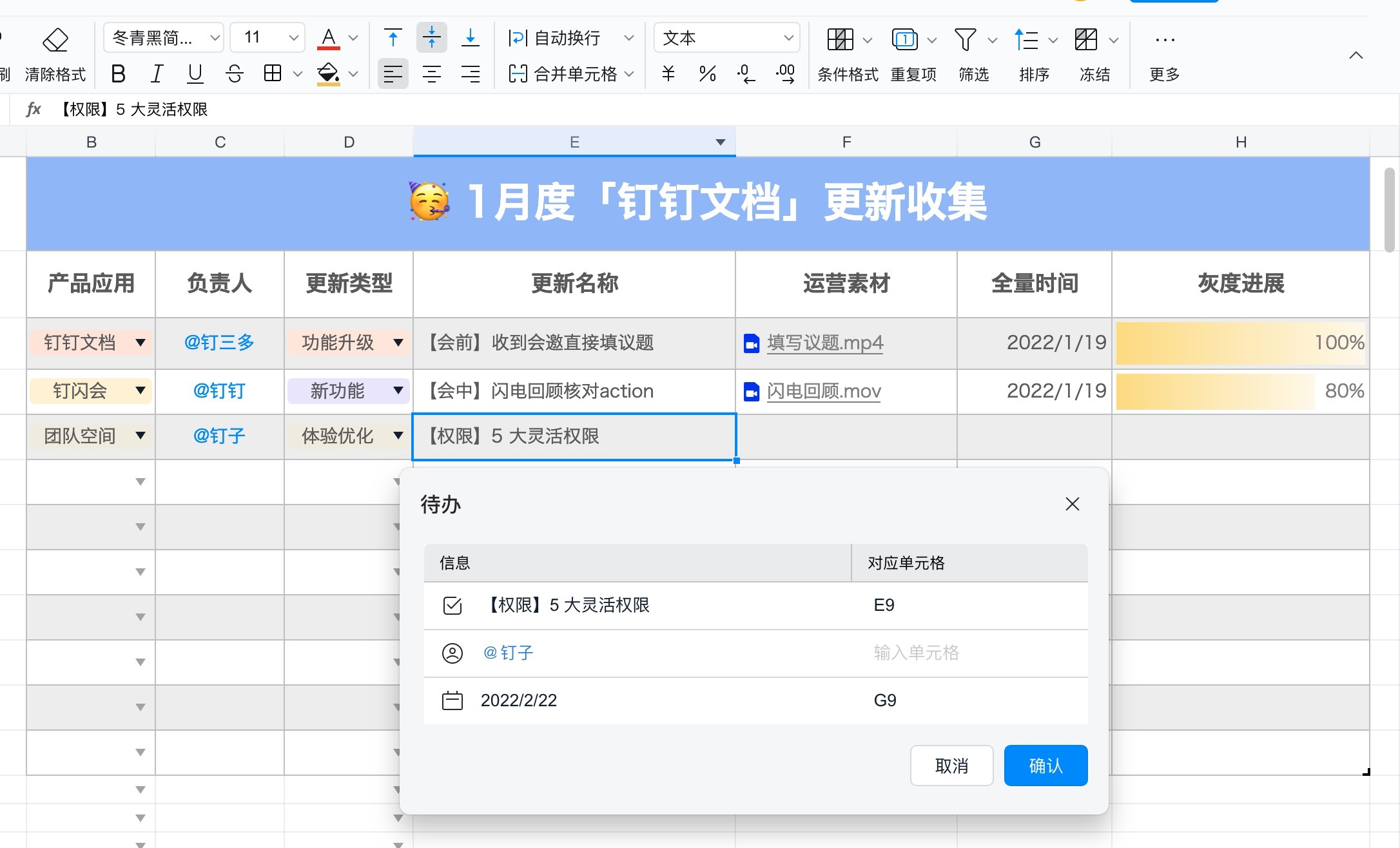Open the 文本 number format dropdown

(726, 37)
